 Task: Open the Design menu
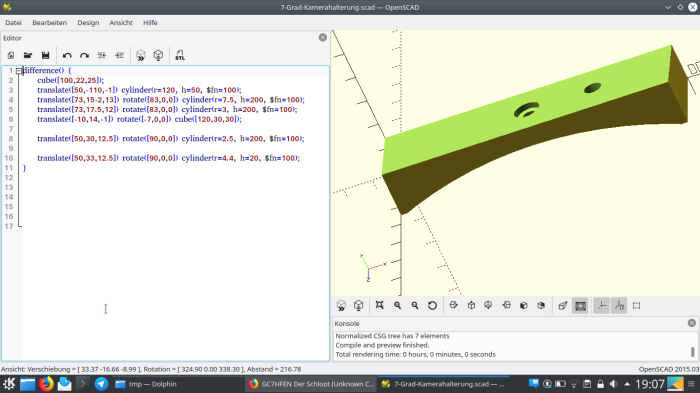pos(88,23)
